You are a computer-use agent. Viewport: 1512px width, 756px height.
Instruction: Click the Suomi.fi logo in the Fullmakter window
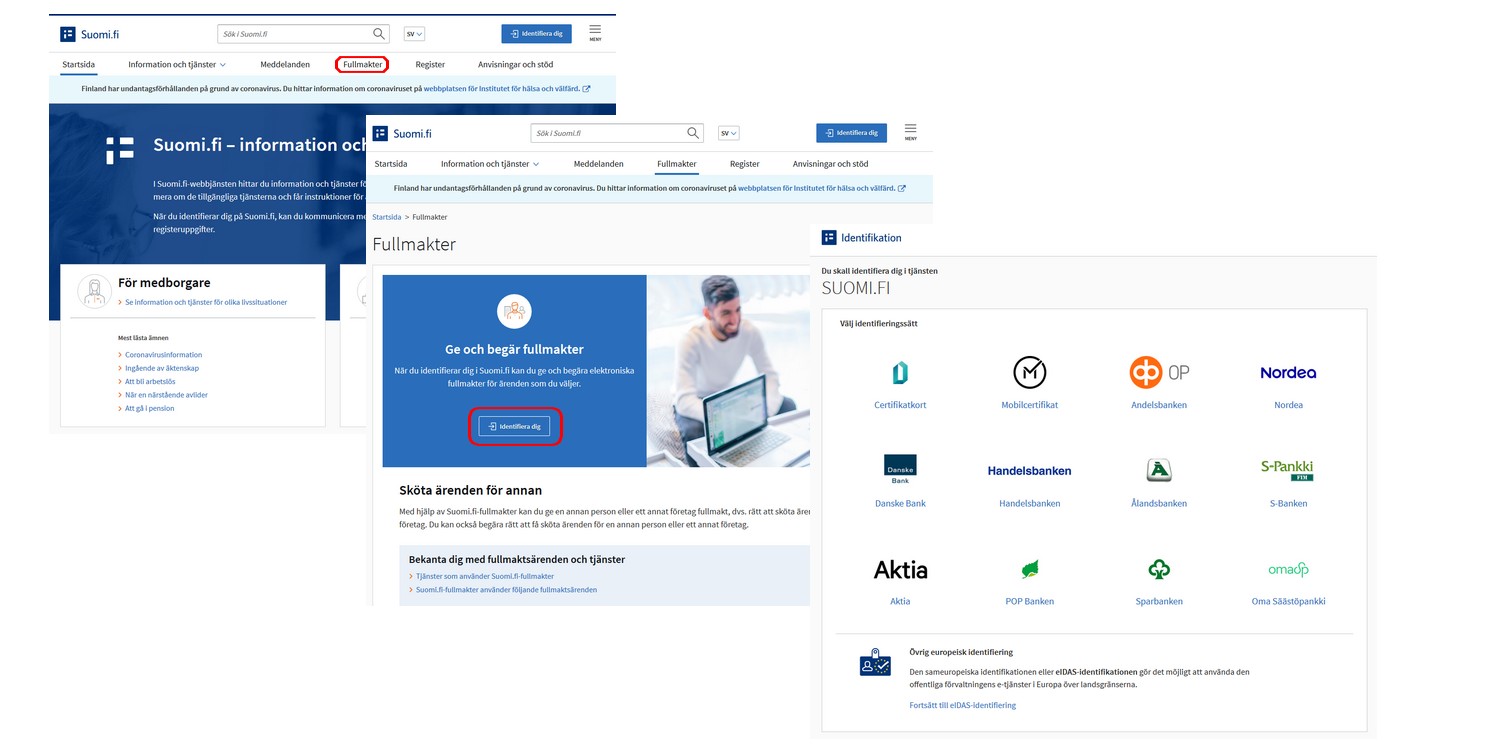[402, 133]
